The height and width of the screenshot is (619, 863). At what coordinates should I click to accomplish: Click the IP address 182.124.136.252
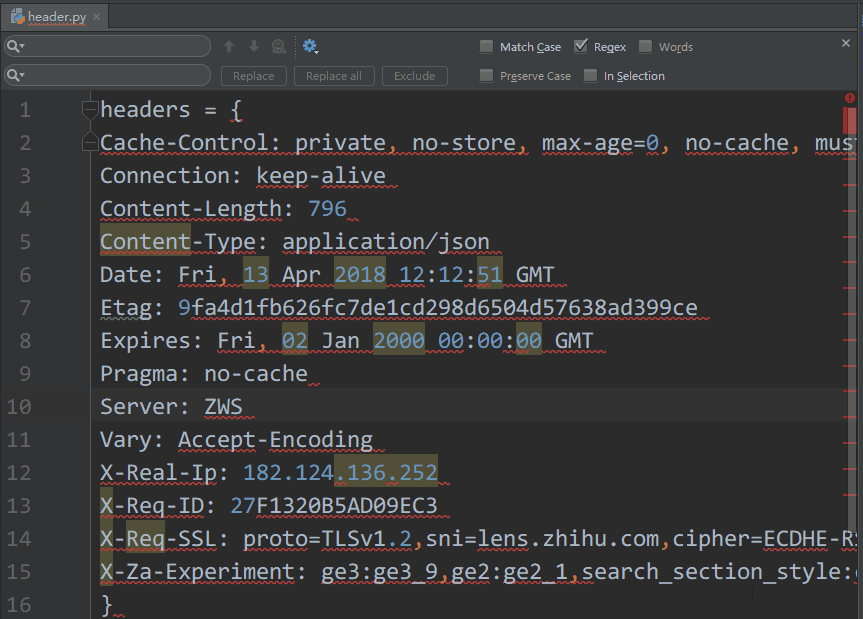[340, 473]
